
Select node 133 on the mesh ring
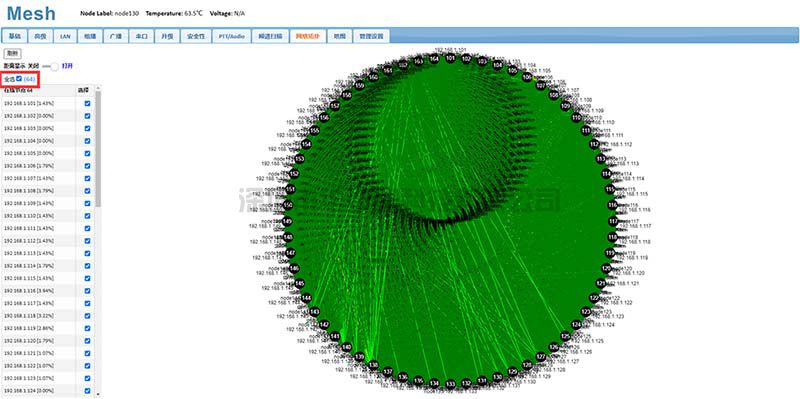click(450, 384)
